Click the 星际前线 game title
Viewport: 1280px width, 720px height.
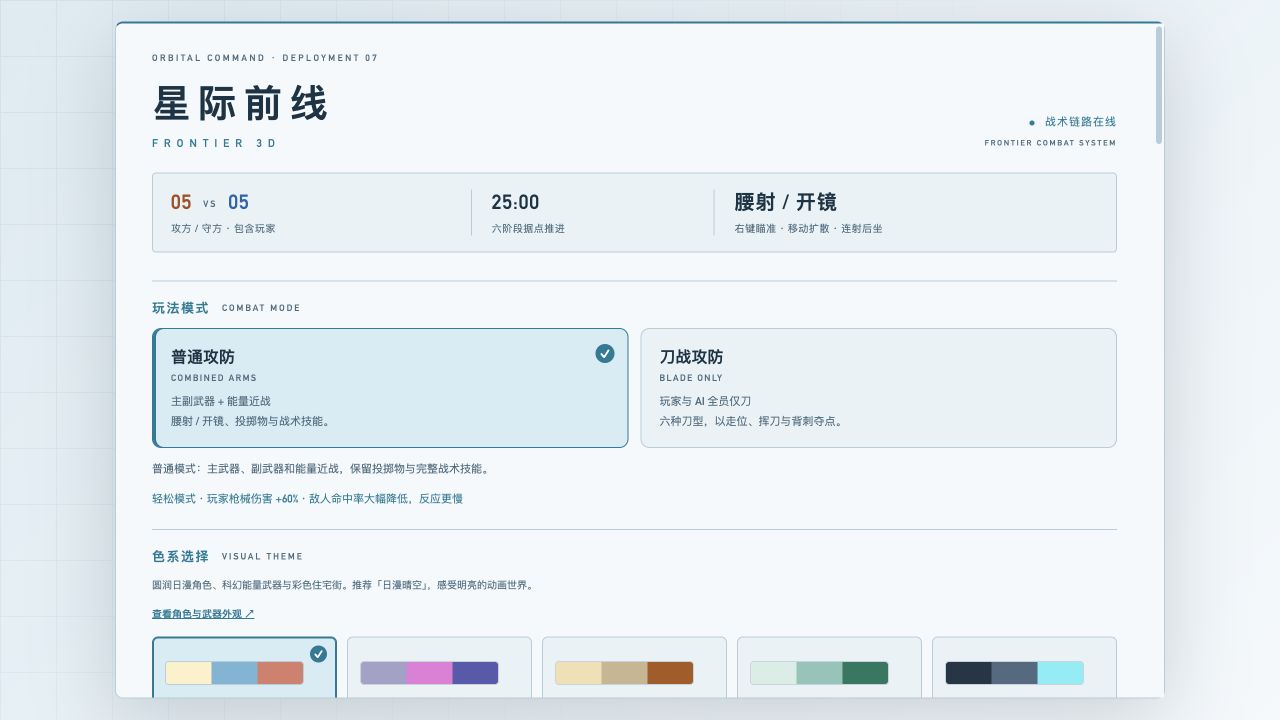(x=241, y=103)
